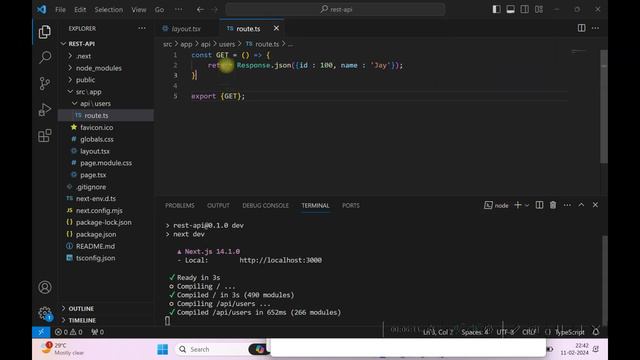Viewport: 640px width, 360px height.
Task: Open the Explorer view in activity bar
Action: (44, 32)
